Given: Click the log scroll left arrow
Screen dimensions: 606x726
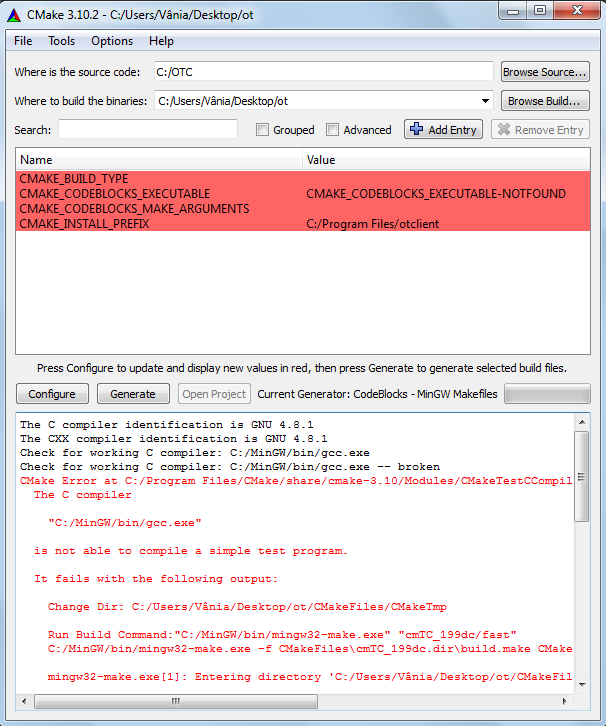Looking at the screenshot, I should pyautogui.click(x=24, y=701).
